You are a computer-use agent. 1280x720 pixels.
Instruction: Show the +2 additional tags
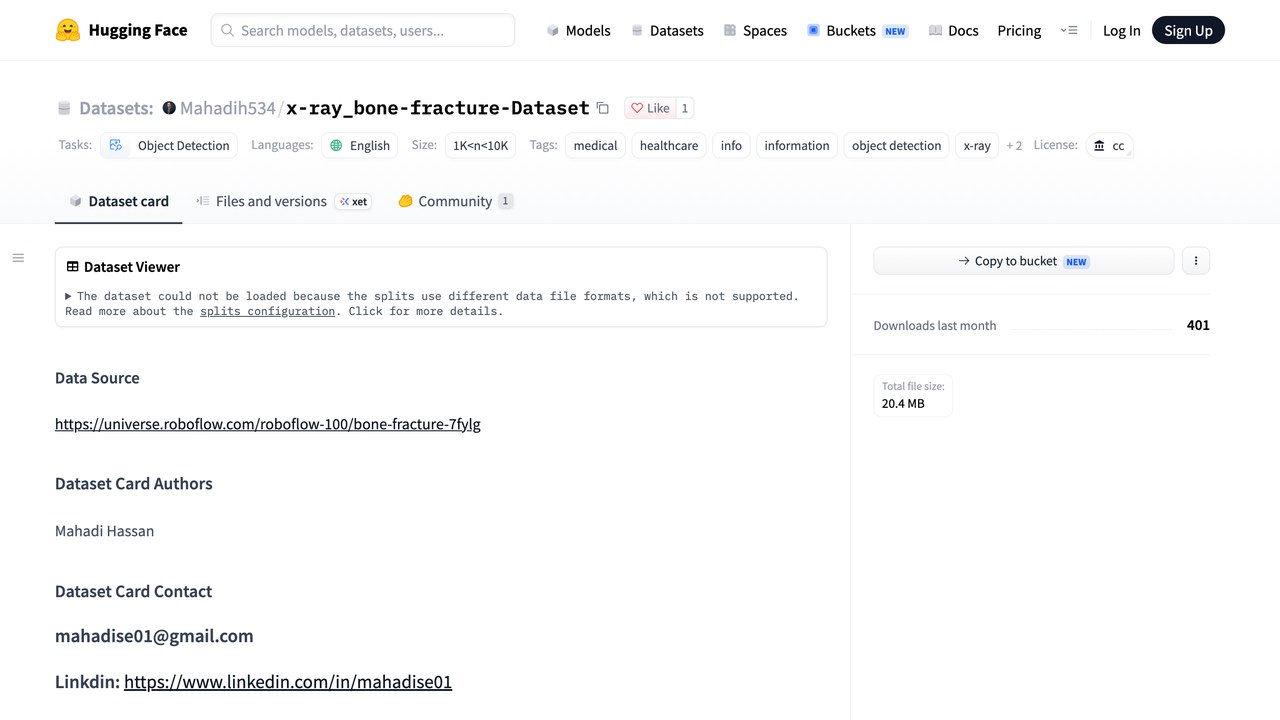coord(1014,145)
